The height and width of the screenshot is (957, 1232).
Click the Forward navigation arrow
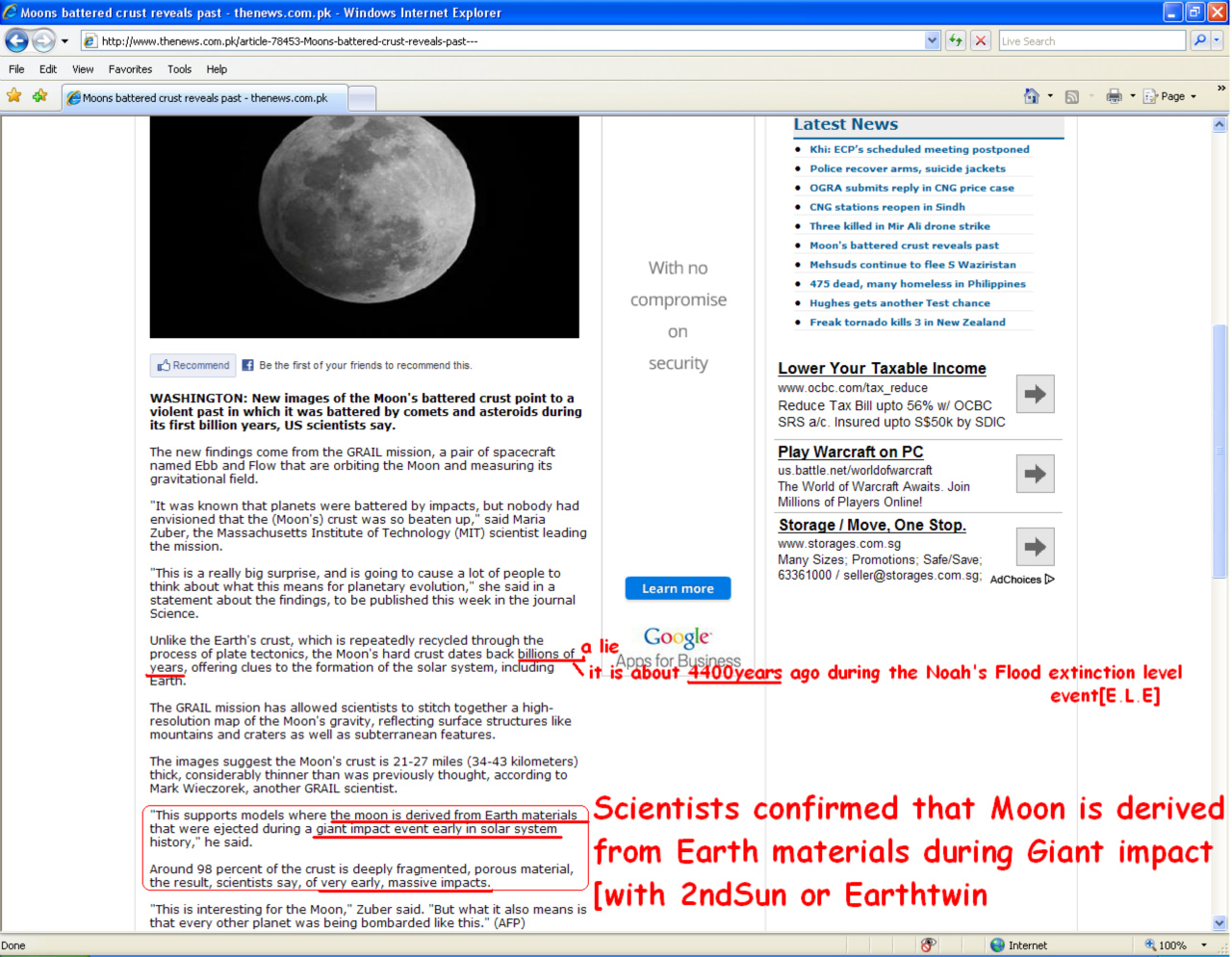point(43,40)
